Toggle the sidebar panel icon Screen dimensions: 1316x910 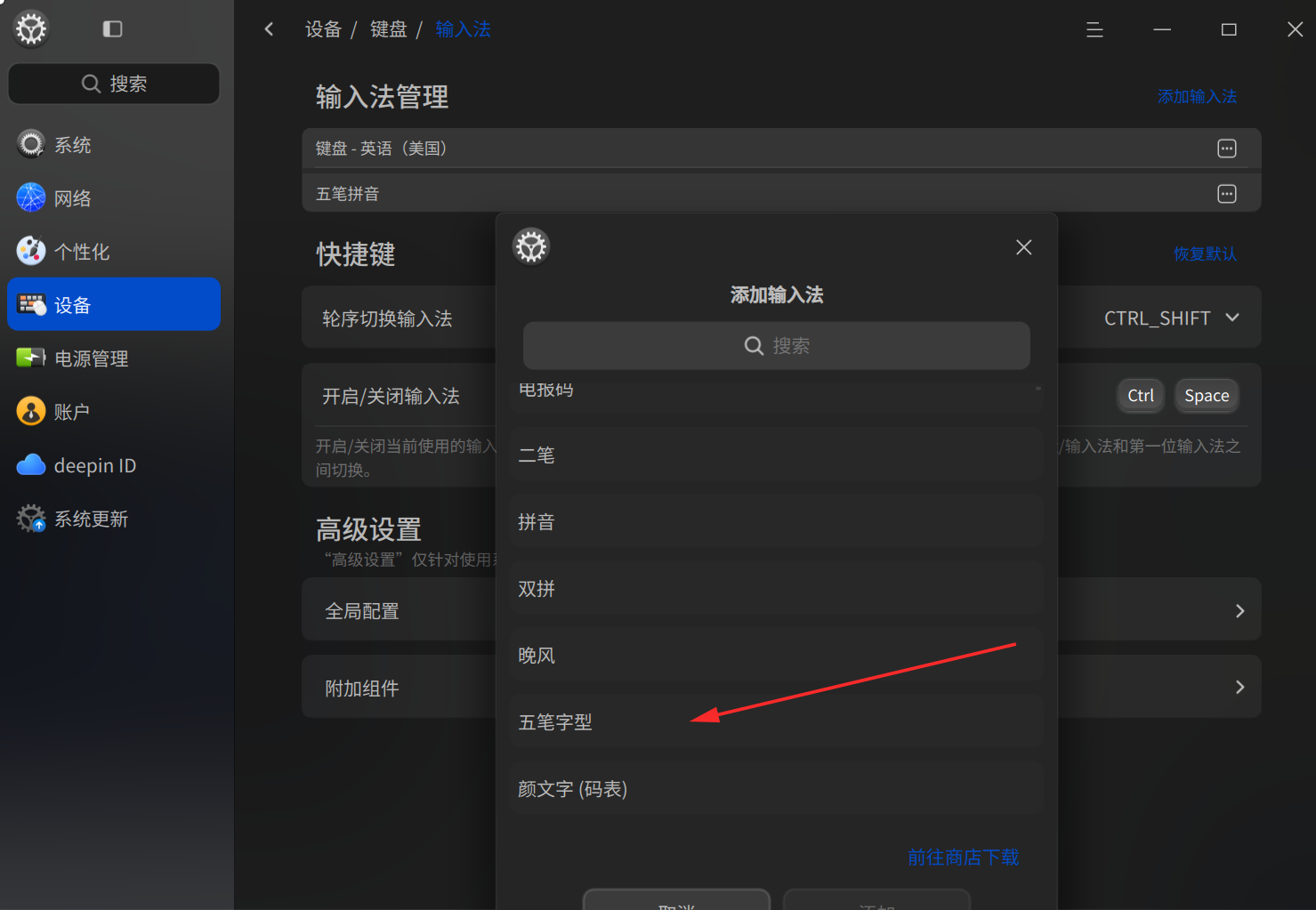click(113, 29)
